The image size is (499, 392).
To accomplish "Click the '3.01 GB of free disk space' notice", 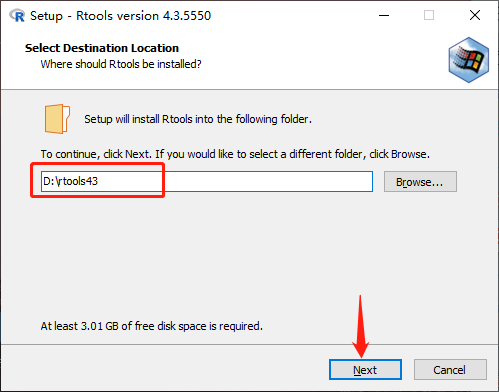I will pyautogui.click(x=152, y=326).
